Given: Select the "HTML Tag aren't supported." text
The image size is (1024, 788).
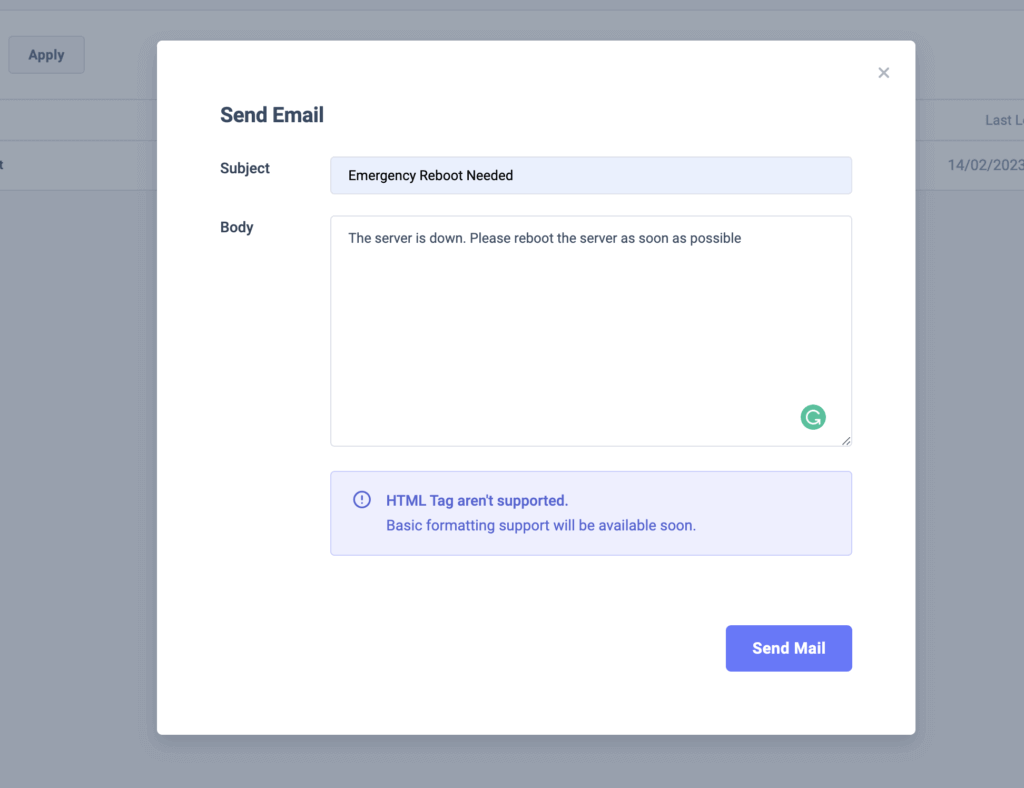Looking at the screenshot, I should pyautogui.click(x=477, y=501).
